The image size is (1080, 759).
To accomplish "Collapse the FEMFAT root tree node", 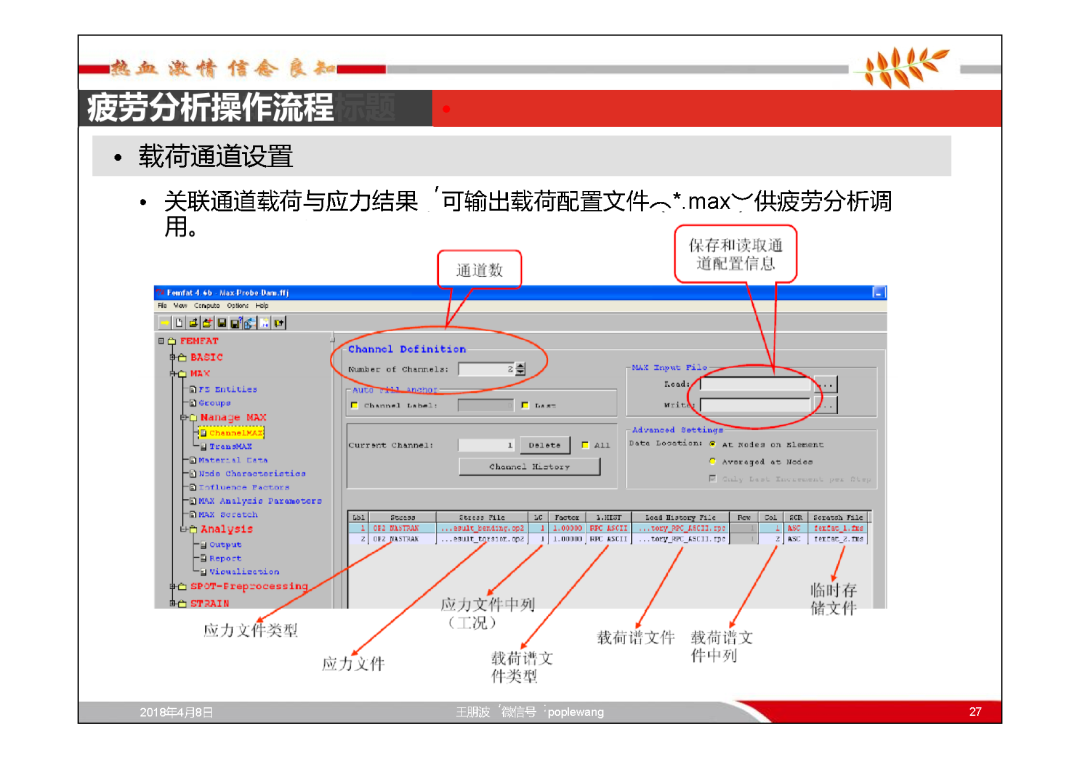I will point(161,341).
